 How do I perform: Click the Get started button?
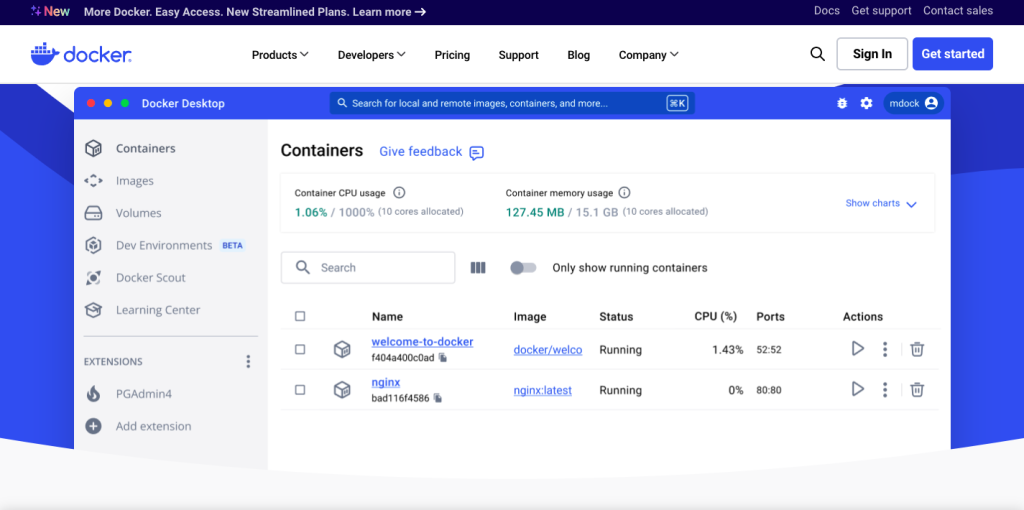952,54
